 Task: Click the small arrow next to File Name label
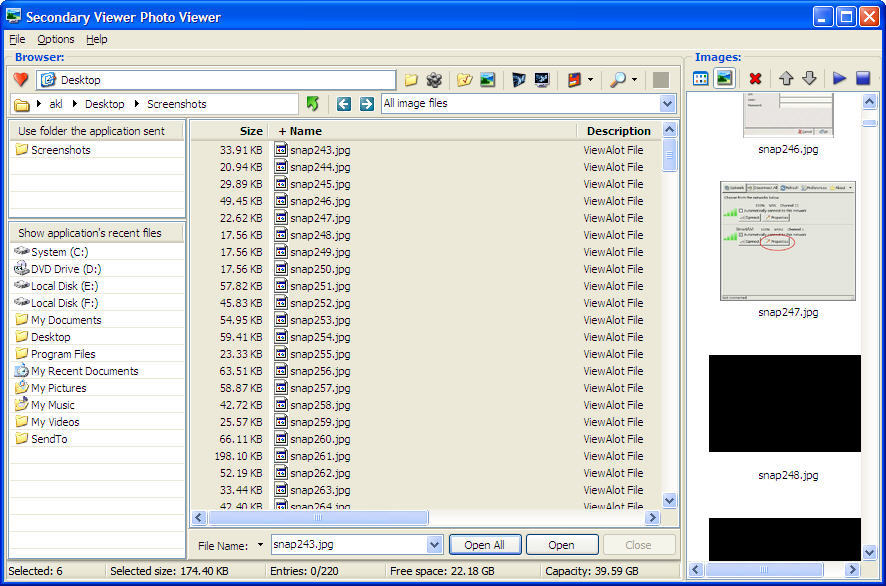[260, 545]
